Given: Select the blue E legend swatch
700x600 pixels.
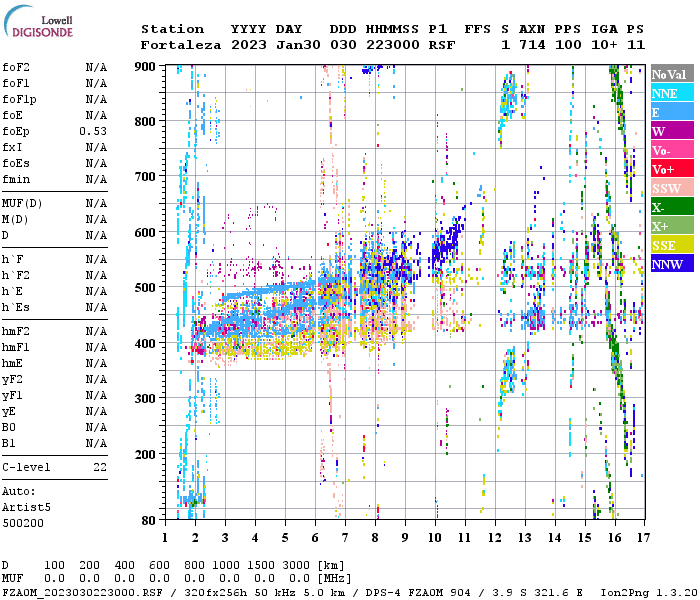Looking at the screenshot, I should pos(672,112).
